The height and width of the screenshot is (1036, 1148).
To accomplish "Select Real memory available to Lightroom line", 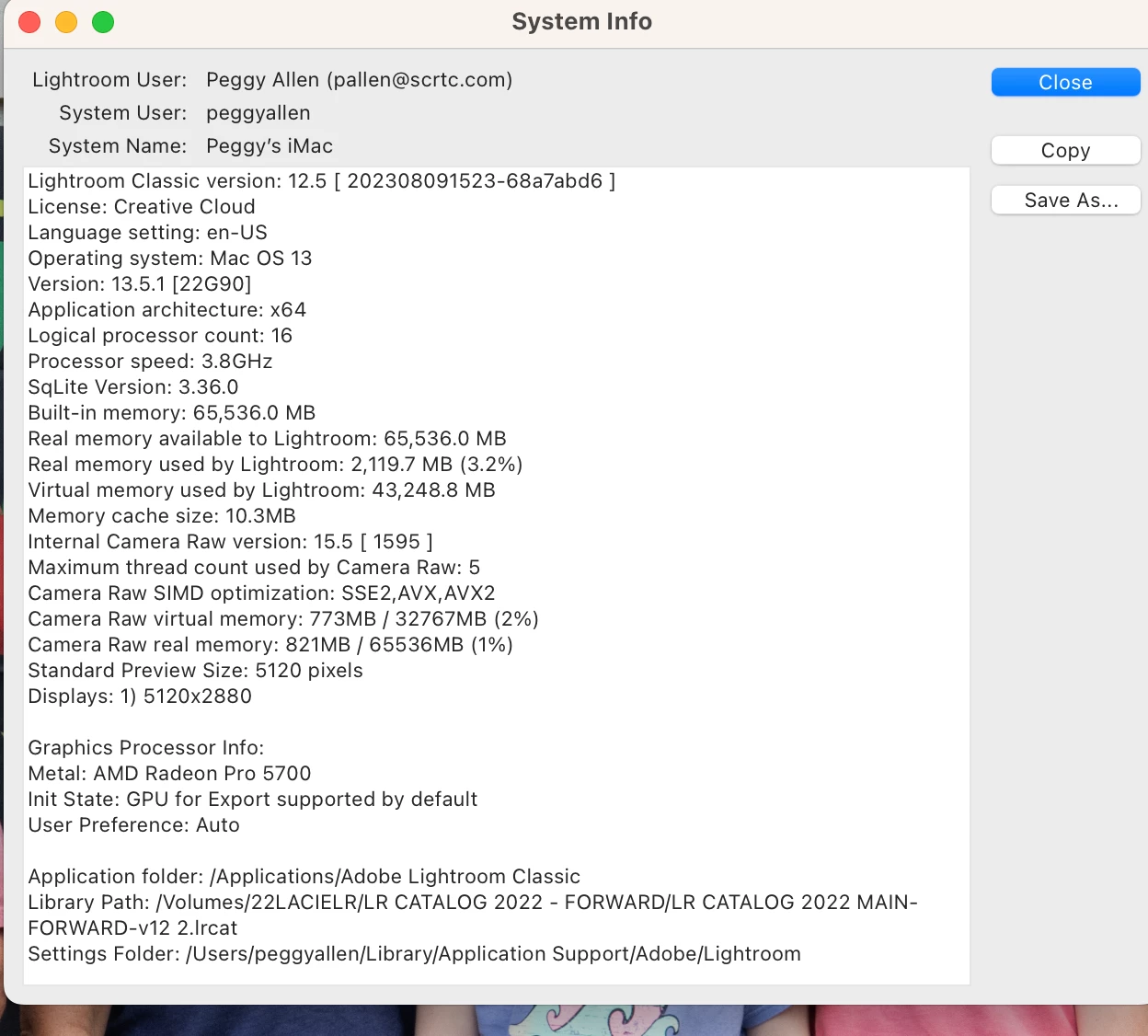I will click(x=268, y=439).
